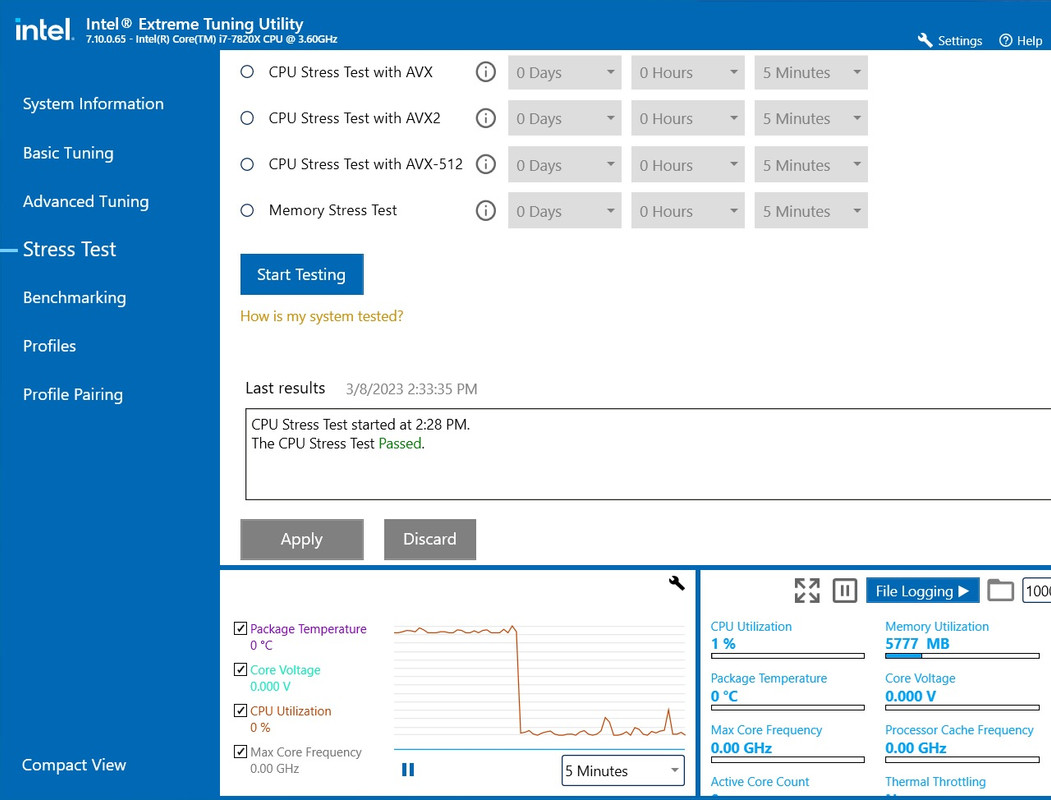Image resolution: width=1051 pixels, height=800 pixels.
Task: Click the CPU Utilization meter bar
Action: 788,656
